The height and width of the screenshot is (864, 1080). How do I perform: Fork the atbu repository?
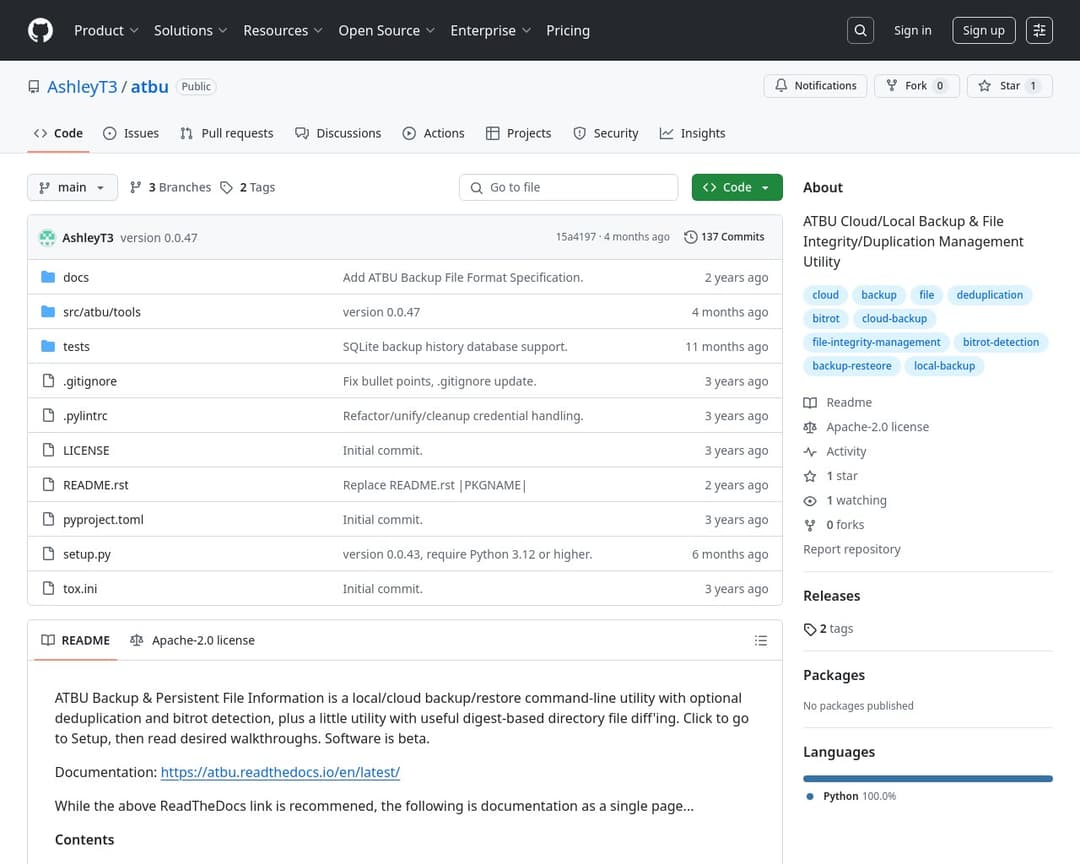[917, 85]
